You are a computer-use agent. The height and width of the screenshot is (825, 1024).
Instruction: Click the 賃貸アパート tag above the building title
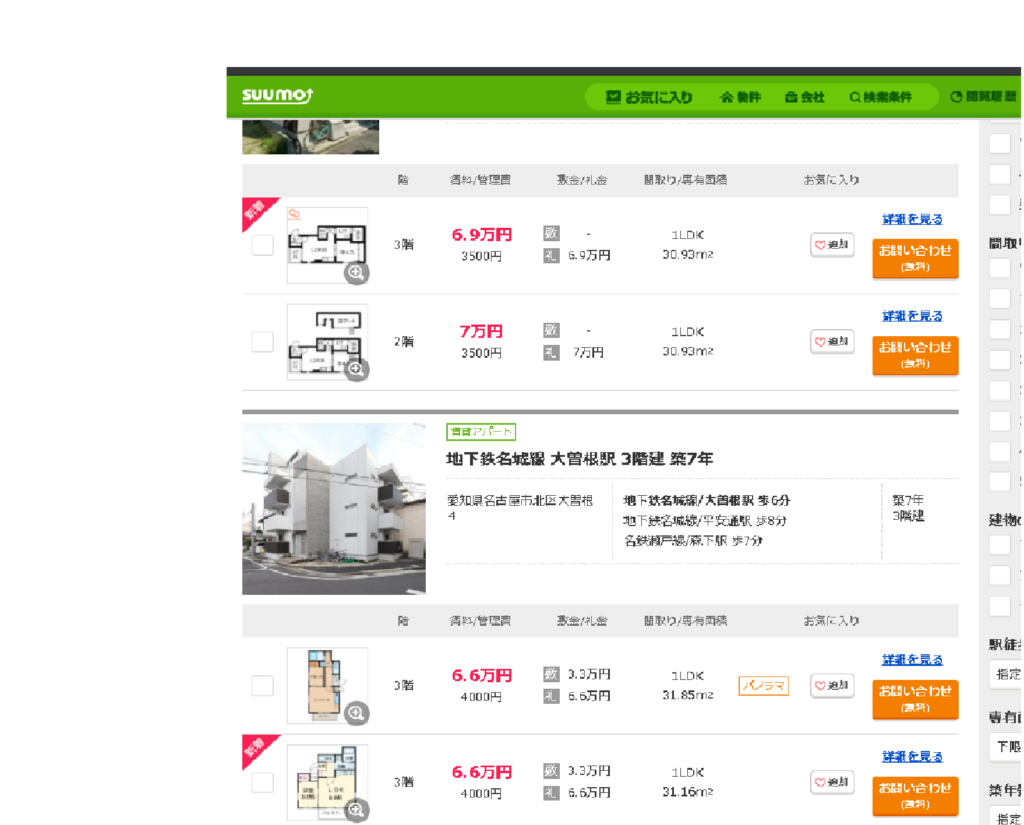click(x=481, y=432)
